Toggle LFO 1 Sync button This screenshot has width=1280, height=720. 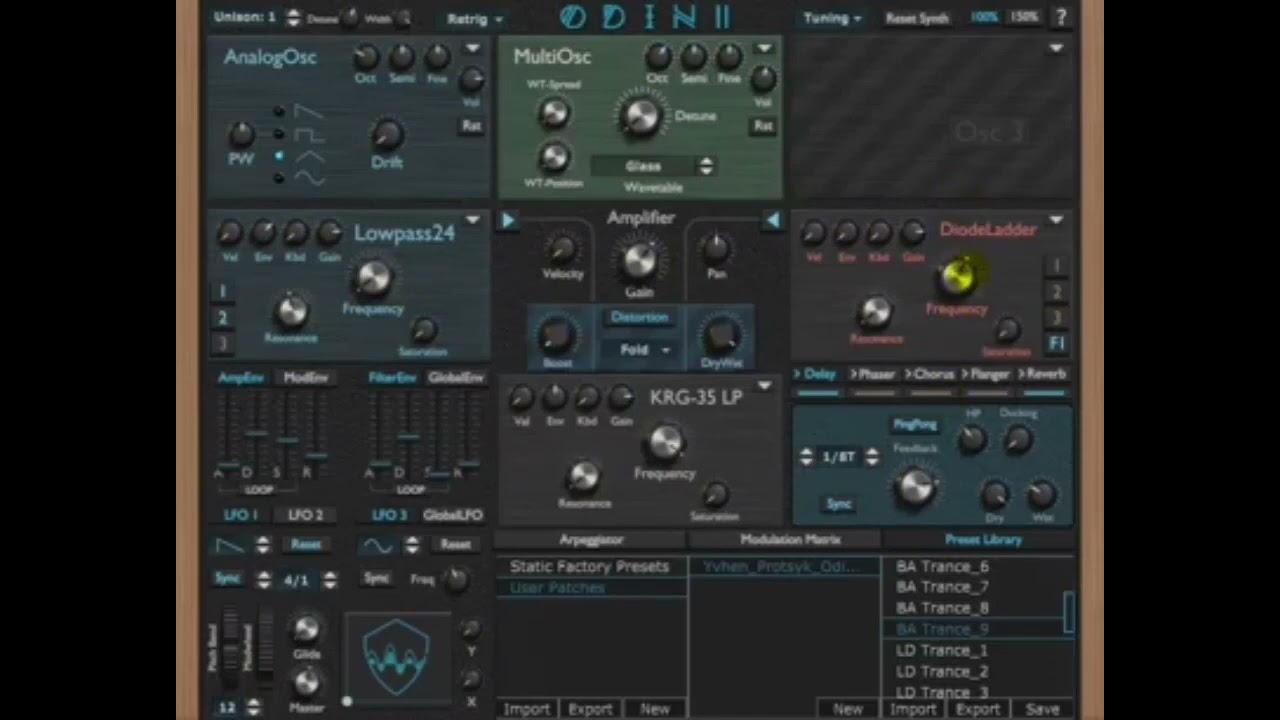(228, 579)
